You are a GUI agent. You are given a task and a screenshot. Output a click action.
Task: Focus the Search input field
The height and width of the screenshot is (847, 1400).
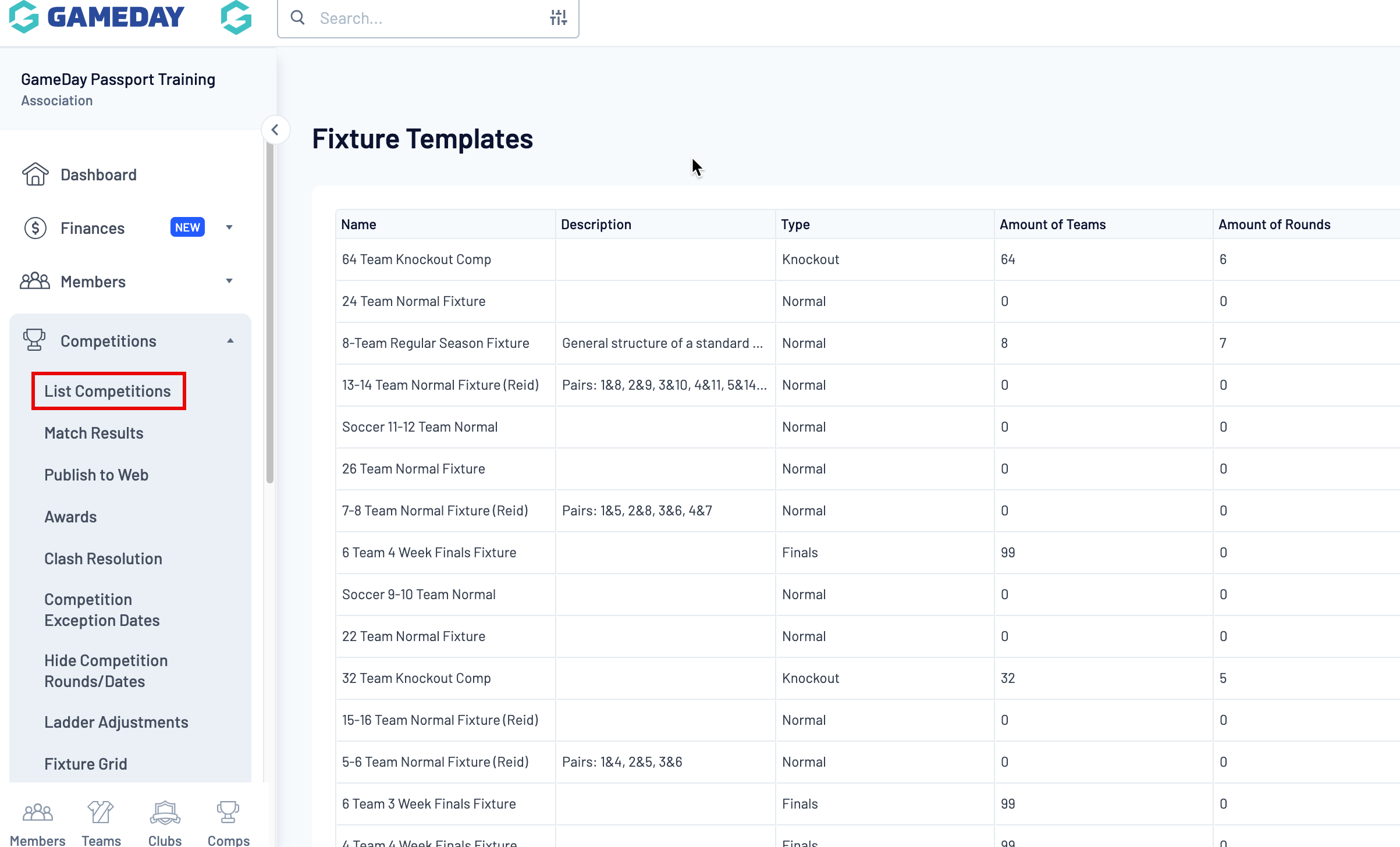428,19
